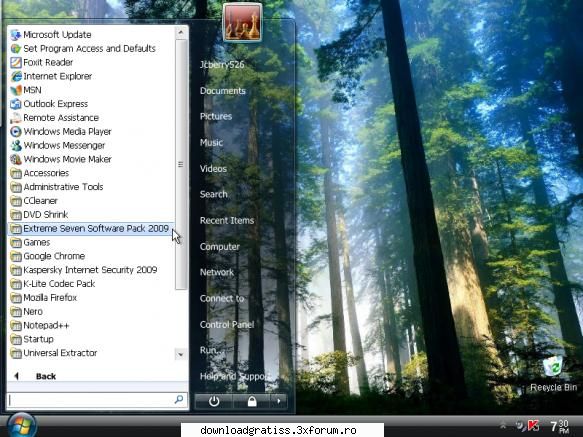Click the Nero folder icon
The height and width of the screenshot is (437, 583).
click(x=16, y=312)
